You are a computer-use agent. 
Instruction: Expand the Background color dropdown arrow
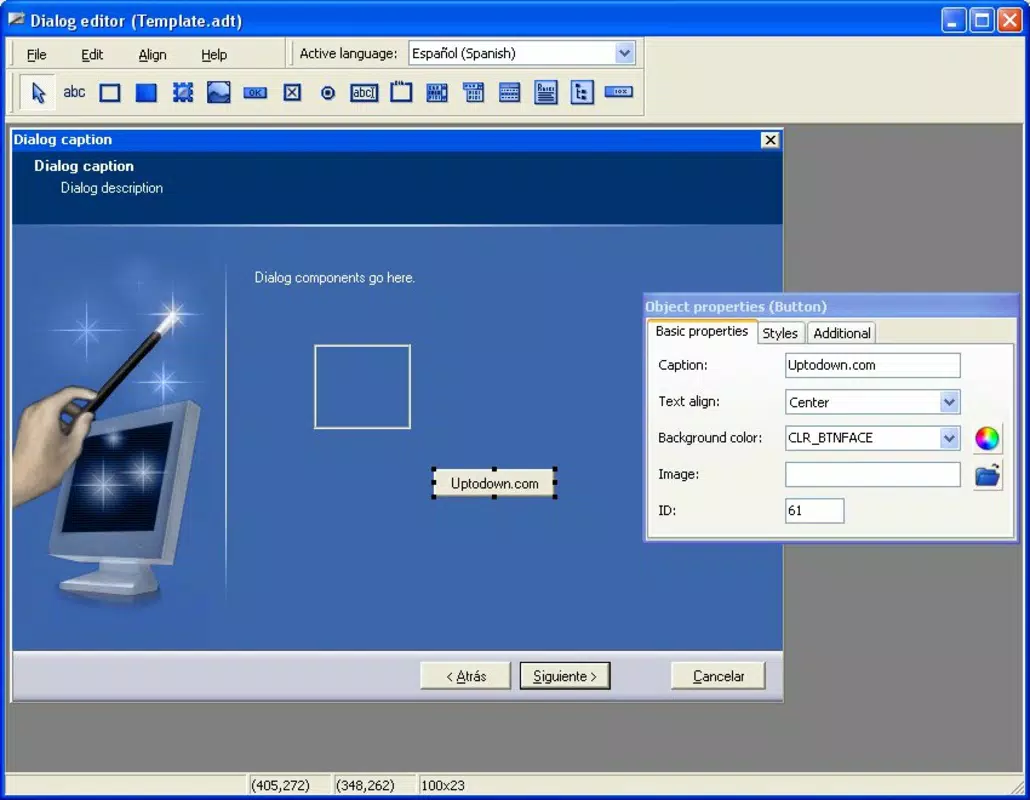pyautogui.click(x=949, y=438)
